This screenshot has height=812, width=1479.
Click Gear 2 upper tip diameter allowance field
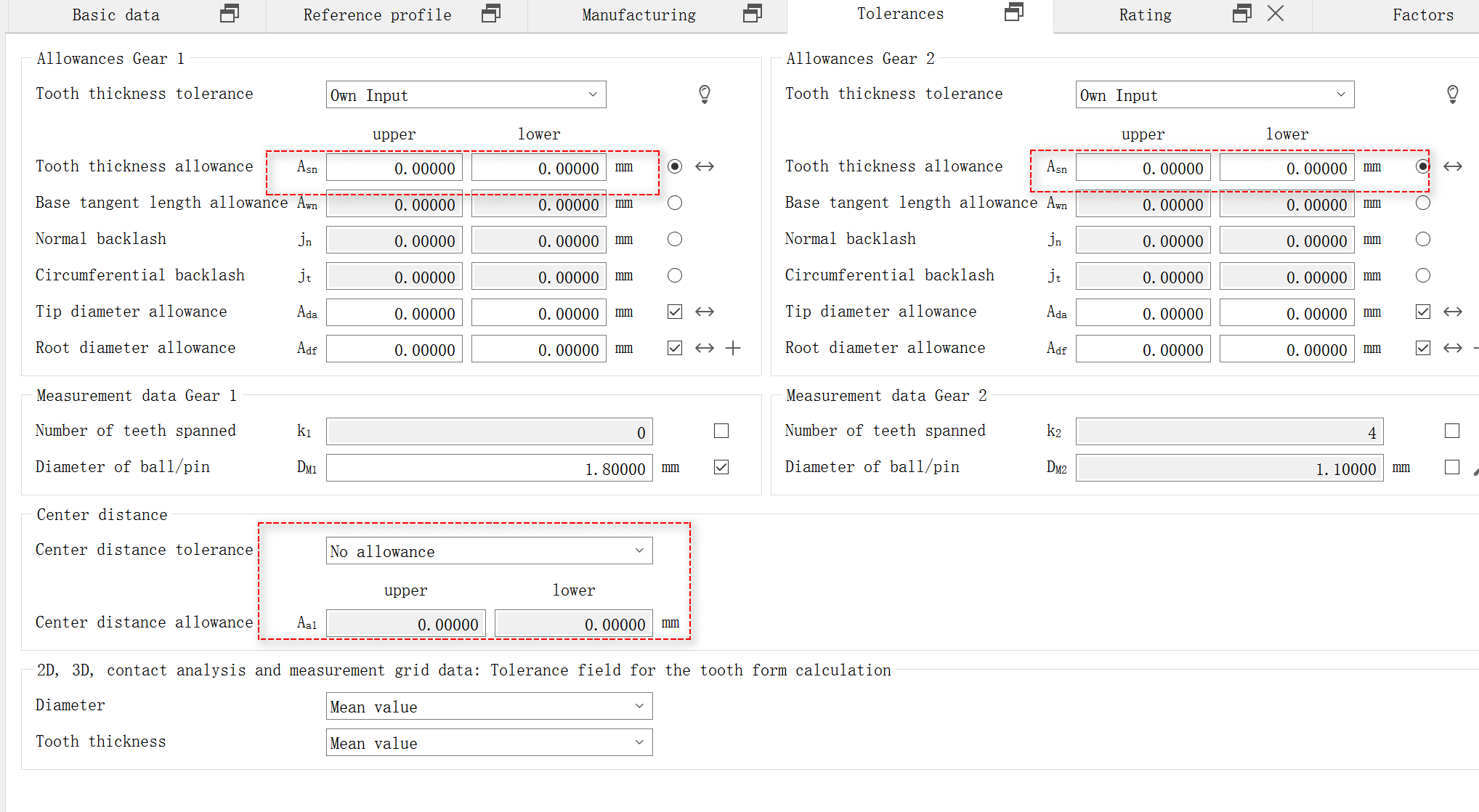coord(1143,314)
